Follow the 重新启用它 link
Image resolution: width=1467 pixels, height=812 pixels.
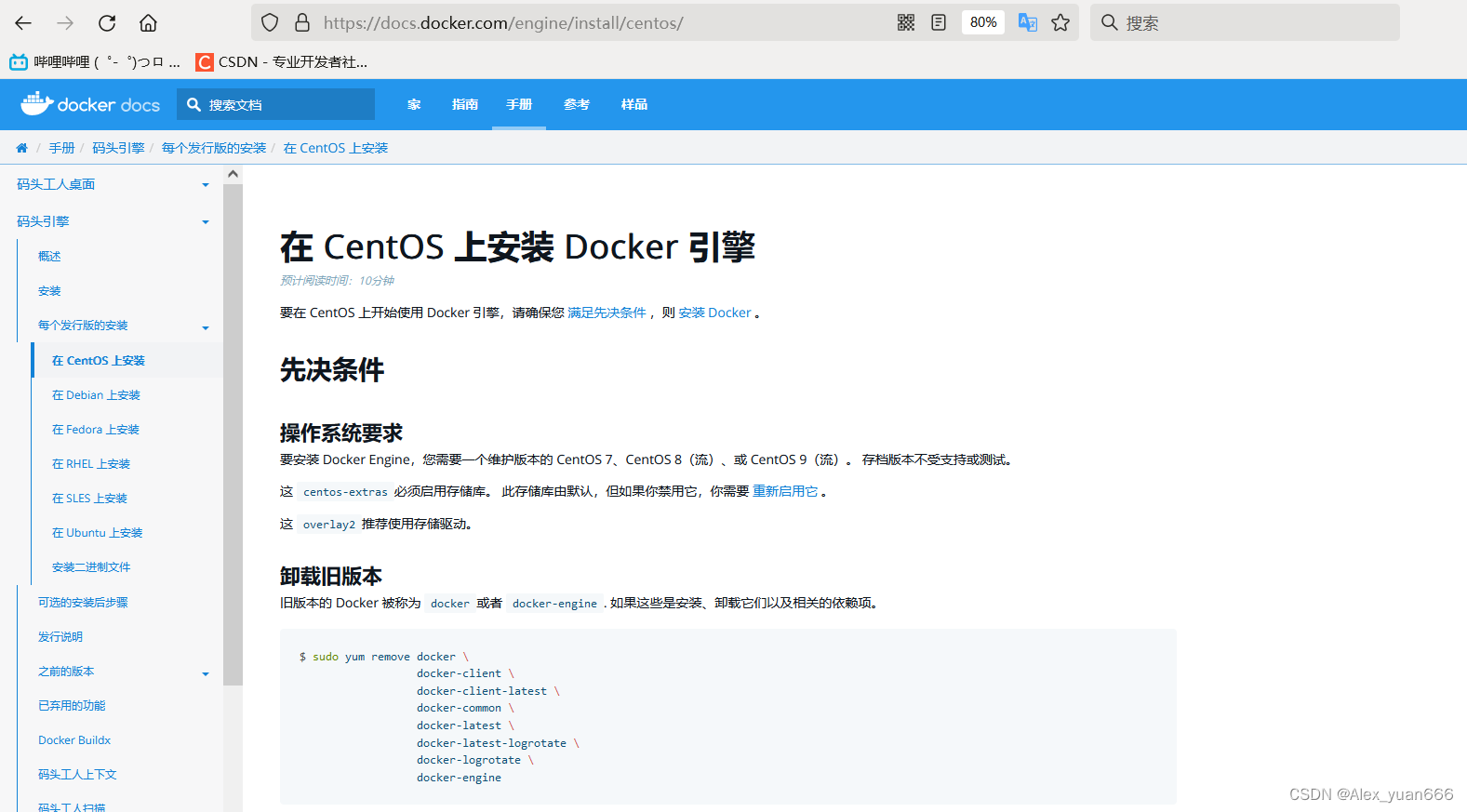(x=785, y=491)
